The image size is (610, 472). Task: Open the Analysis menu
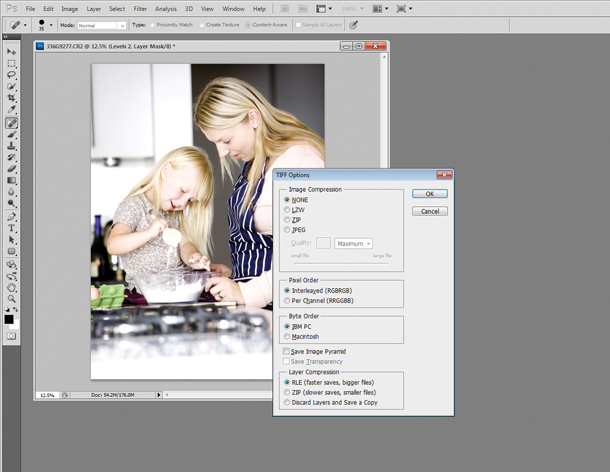coord(166,9)
